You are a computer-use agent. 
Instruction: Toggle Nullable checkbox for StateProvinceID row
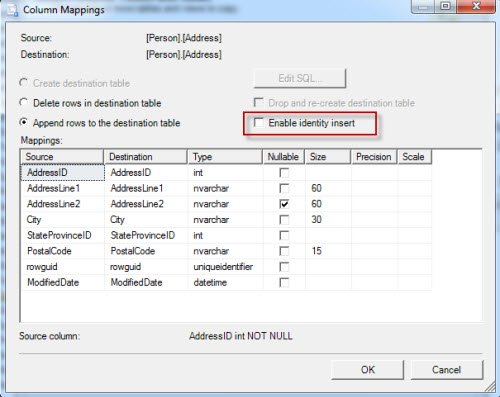[284, 235]
